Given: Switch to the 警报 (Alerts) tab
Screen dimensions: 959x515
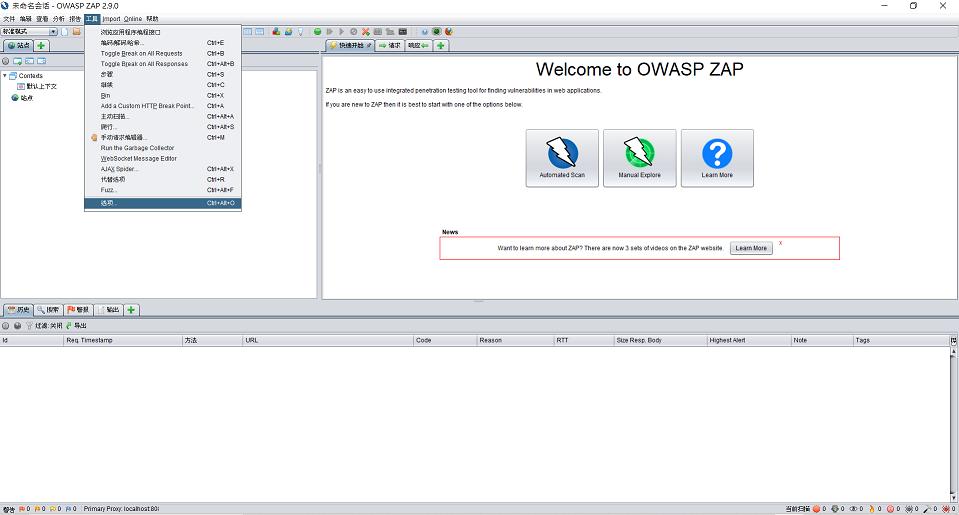Looking at the screenshot, I should click(x=78, y=309).
